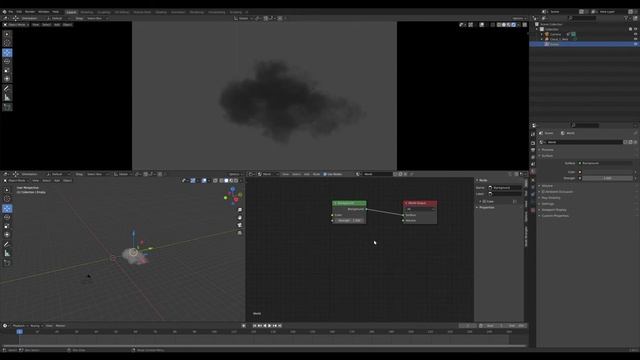Select the Select Box tool in the top viewport
Image resolution: width=640 pixels, height=360 pixels.
7,34
